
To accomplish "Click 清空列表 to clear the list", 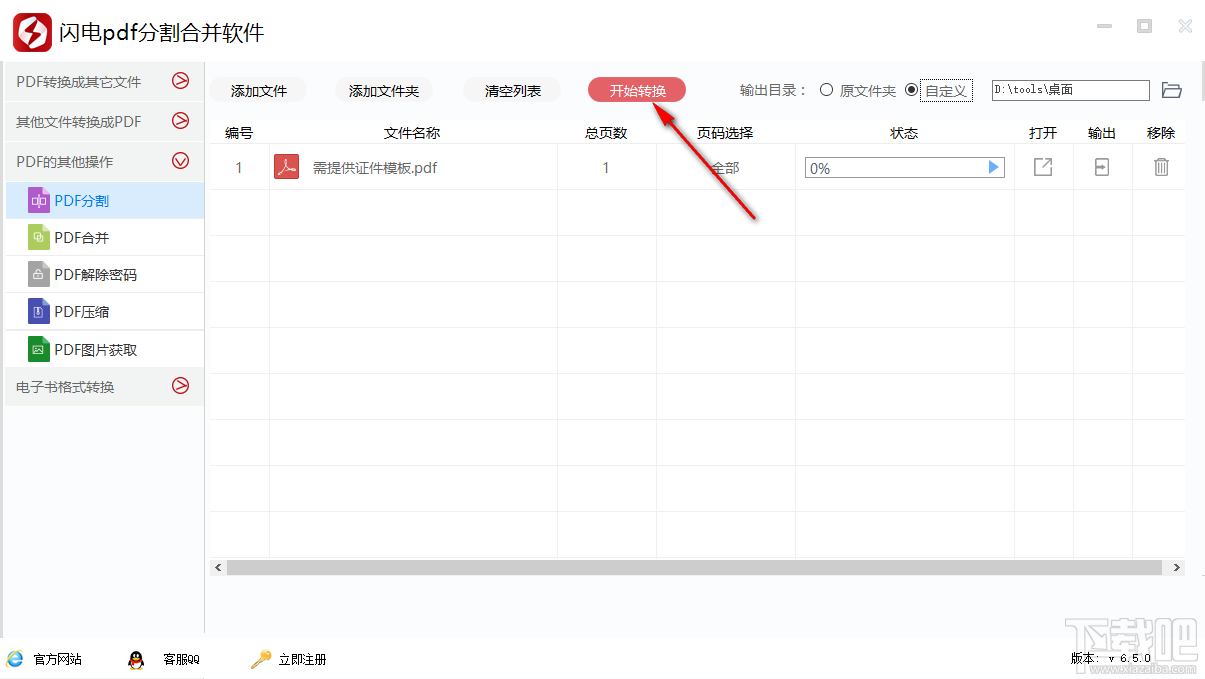I will click(510, 89).
